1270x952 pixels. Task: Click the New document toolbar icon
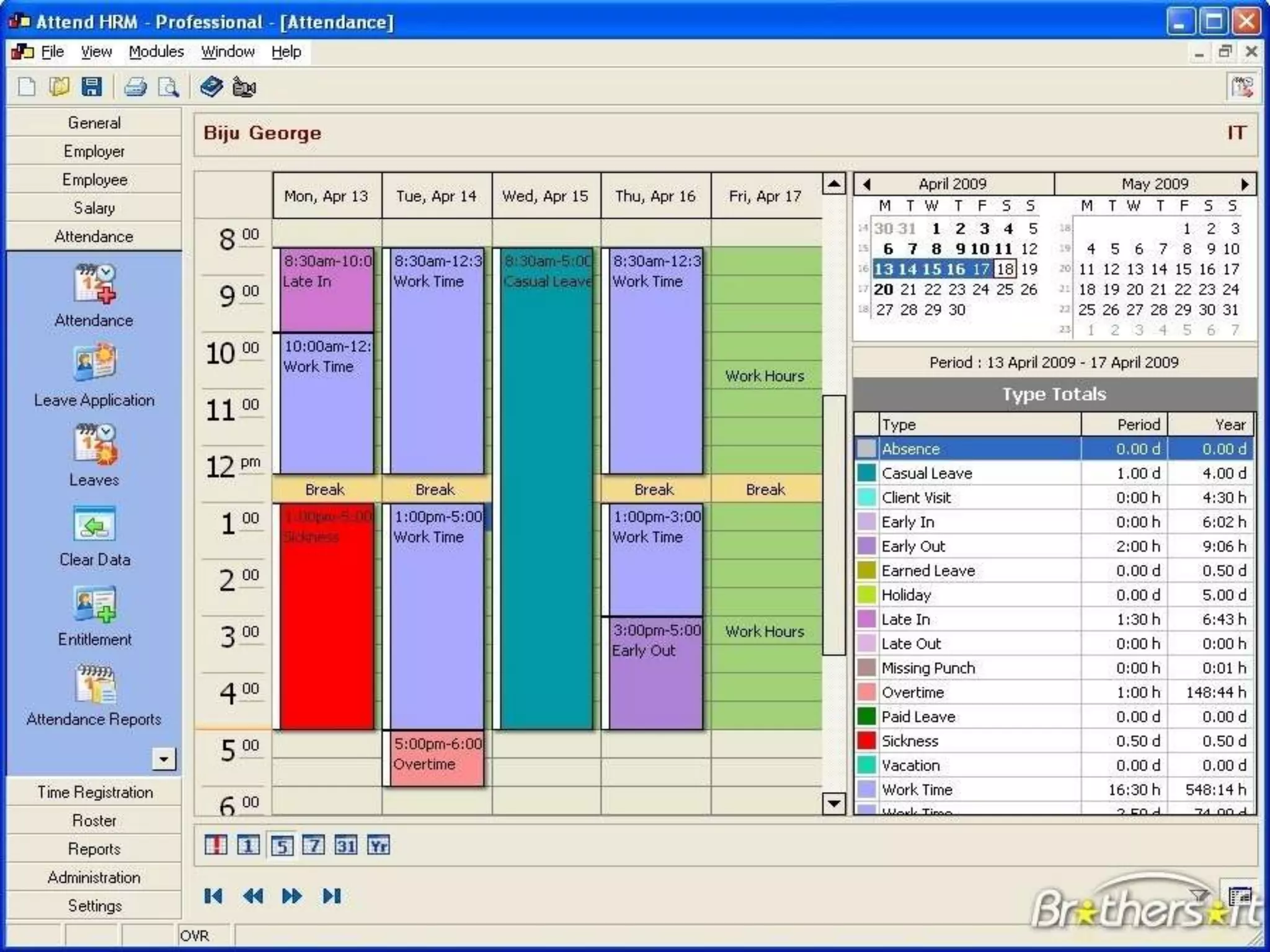pyautogui.click(x=27, y=87)
